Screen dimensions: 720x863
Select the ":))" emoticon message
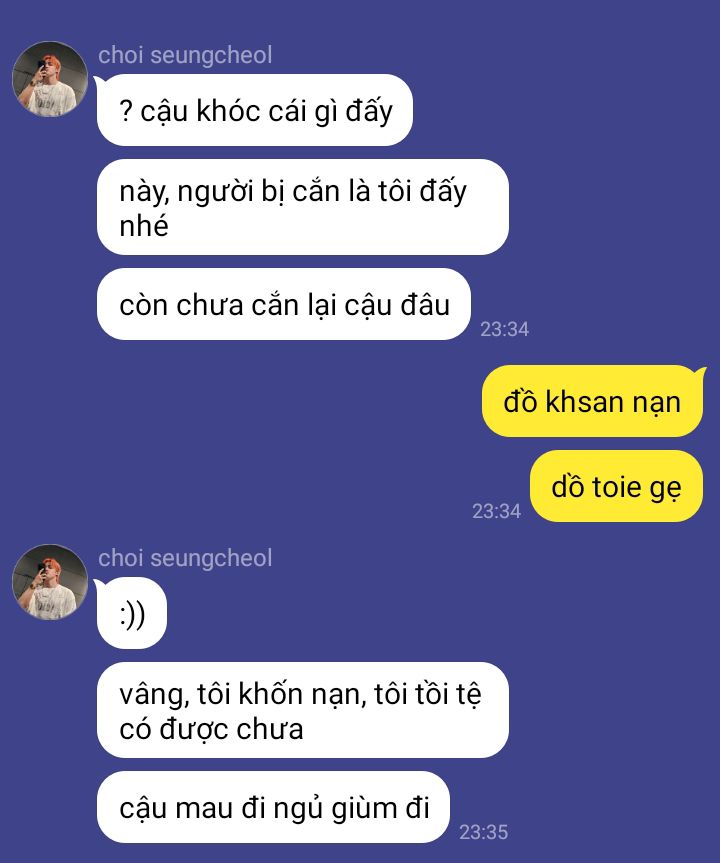[132, 613]
